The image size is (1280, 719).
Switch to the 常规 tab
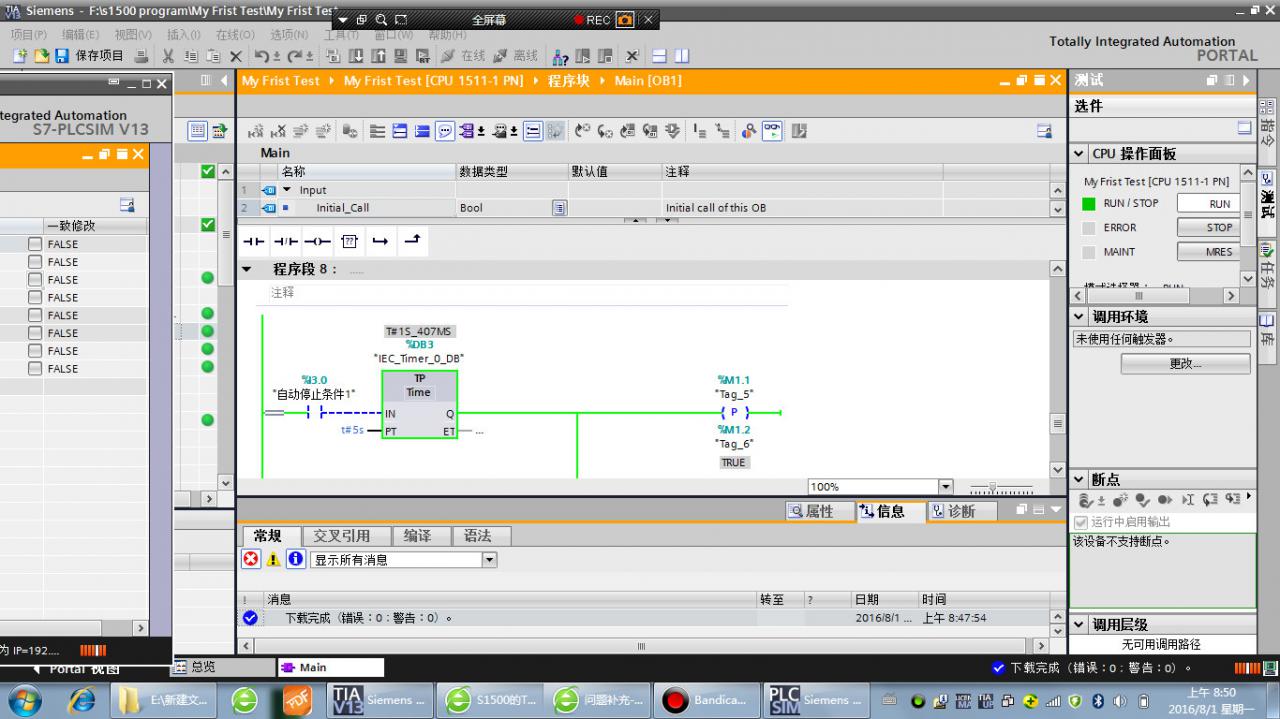pos(268,536)
